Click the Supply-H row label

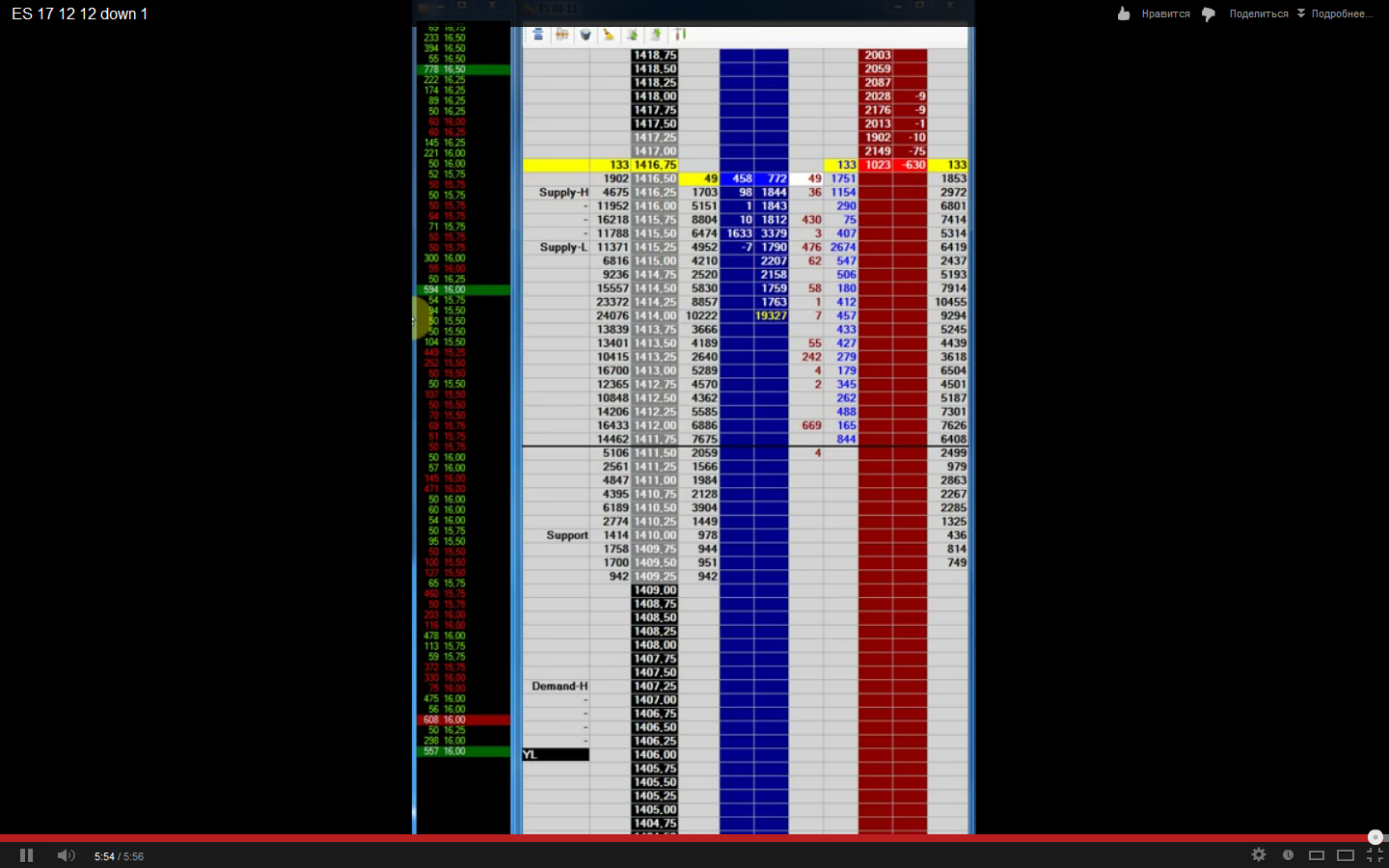click(563, 193)
